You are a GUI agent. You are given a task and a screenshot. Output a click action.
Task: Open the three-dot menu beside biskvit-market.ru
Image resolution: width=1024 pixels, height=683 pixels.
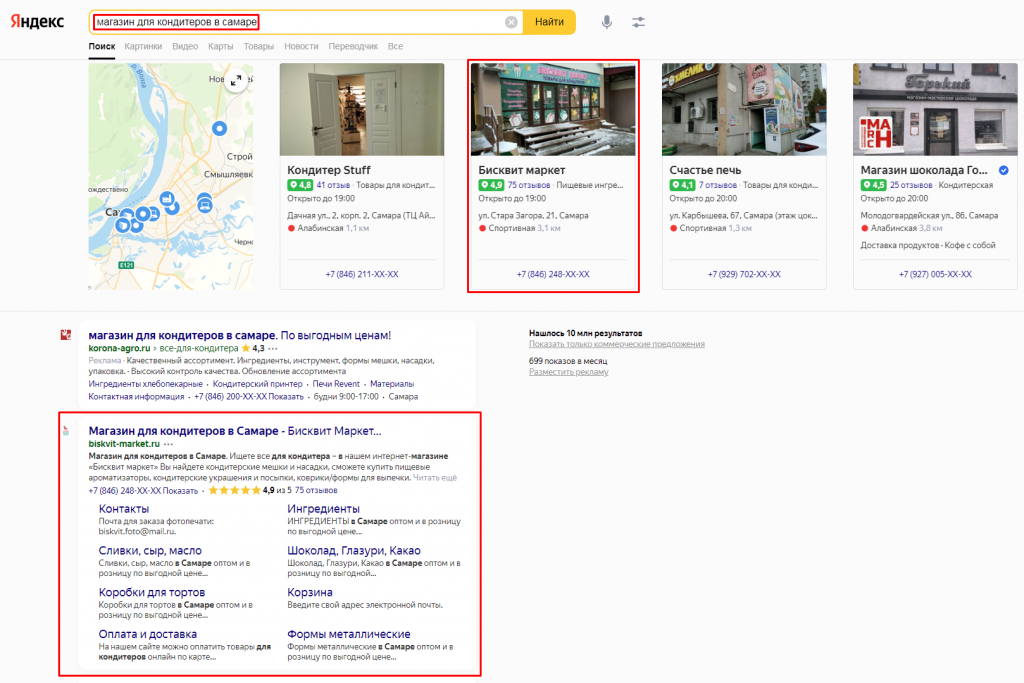coord(168,444)
